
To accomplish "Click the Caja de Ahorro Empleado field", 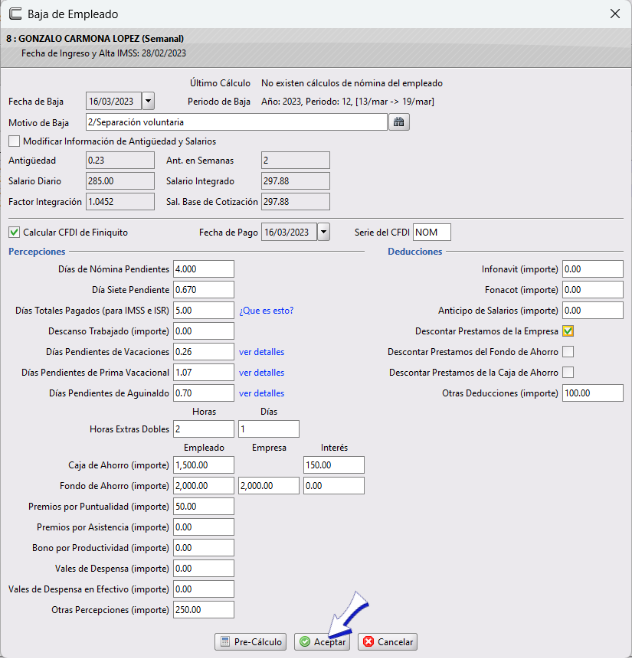I will [204, 465].
